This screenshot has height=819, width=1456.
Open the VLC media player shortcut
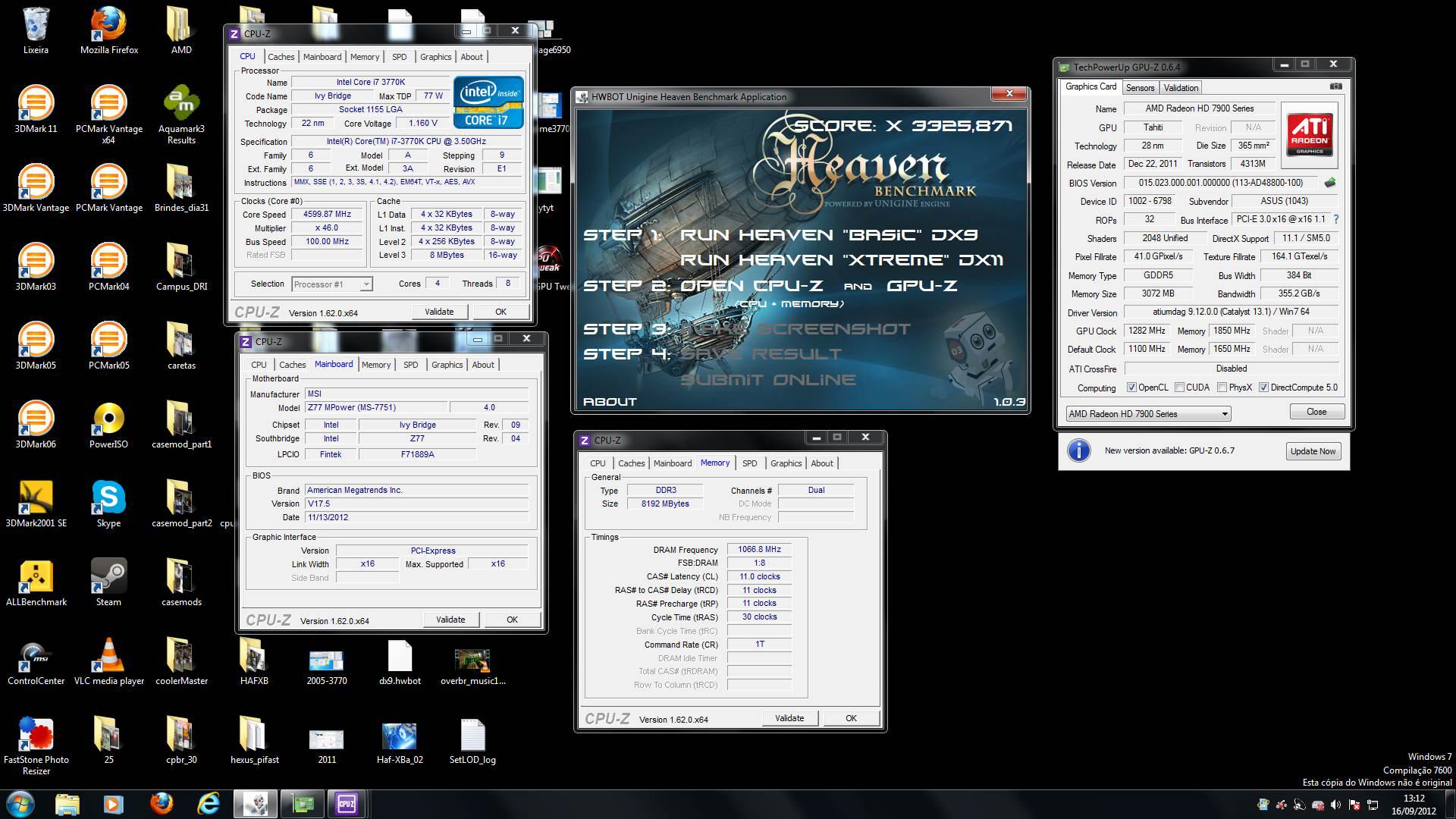108,662
